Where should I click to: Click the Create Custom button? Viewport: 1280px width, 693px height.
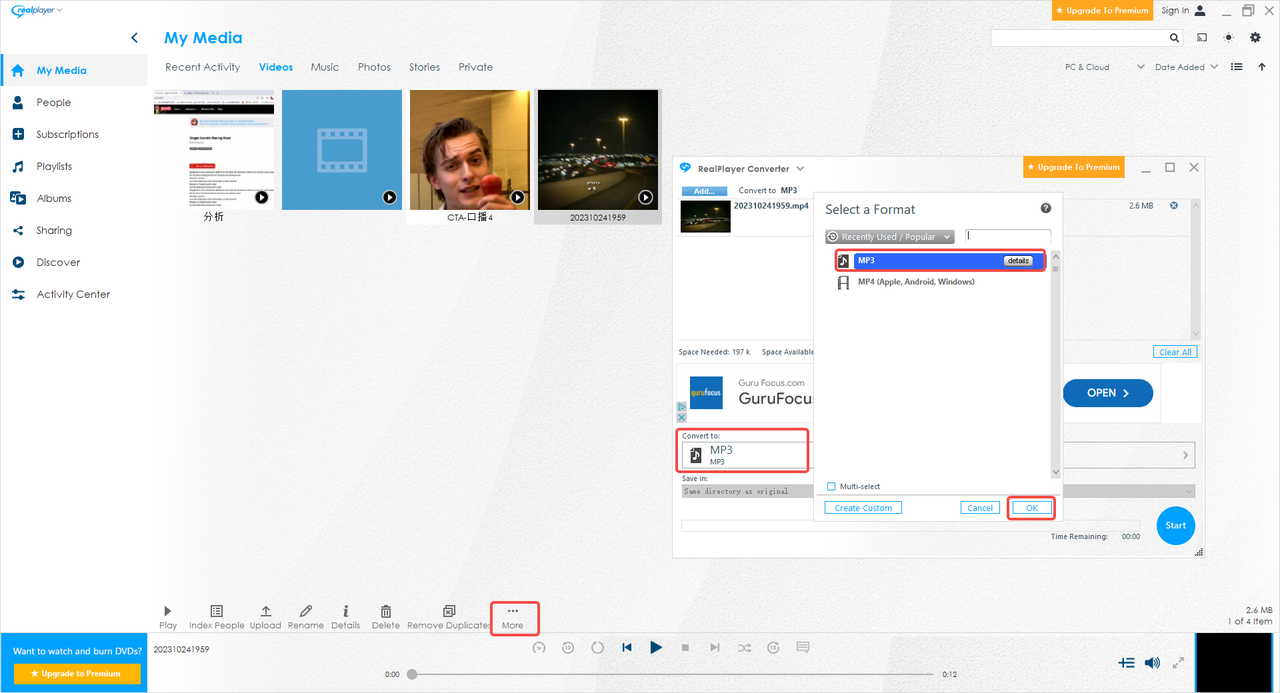pos(863,508)
